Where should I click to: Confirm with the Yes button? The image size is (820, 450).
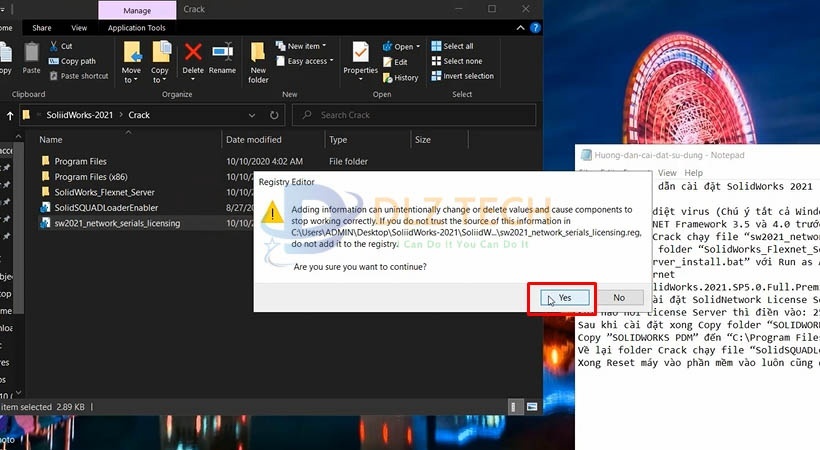pyautogui.click(x=565, y=298)
